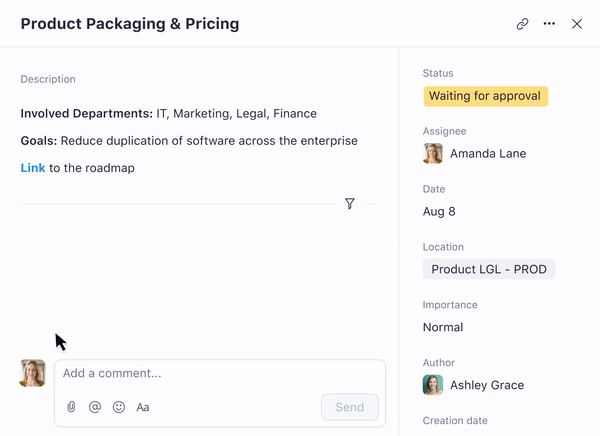Send the comment
The width and height of the screenshot is (600, 436).
tap(350, 407)
